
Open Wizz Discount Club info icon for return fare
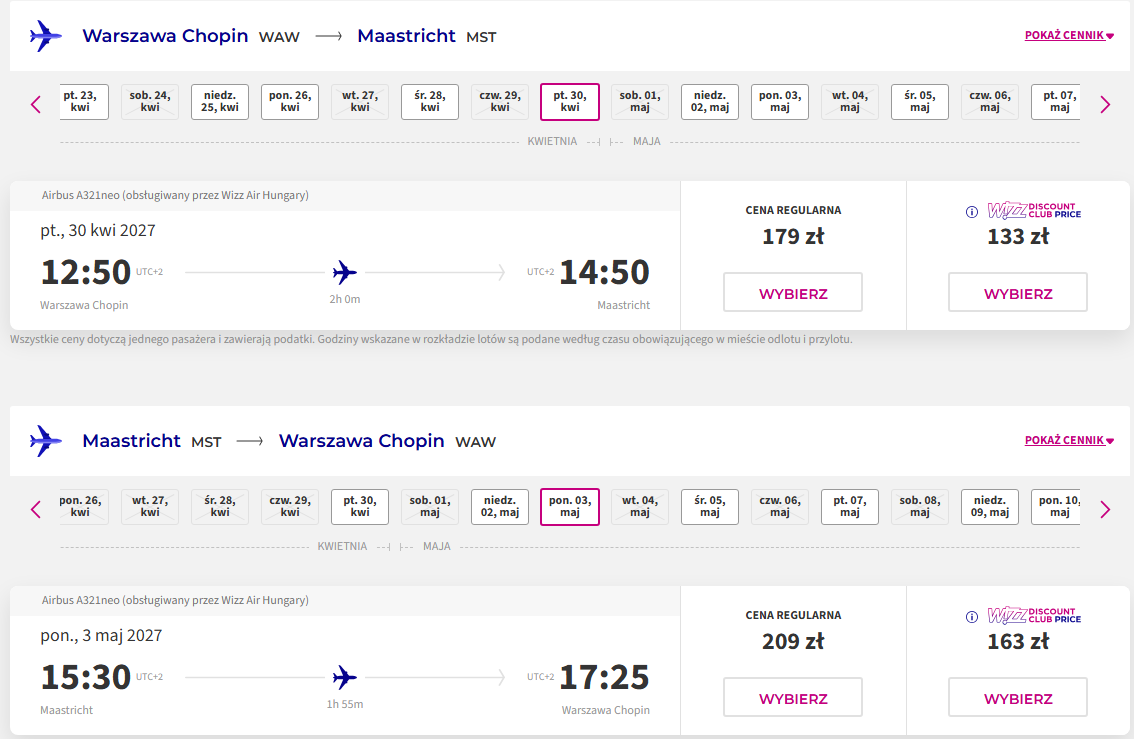pyautogui.click(x=972, y=617)
